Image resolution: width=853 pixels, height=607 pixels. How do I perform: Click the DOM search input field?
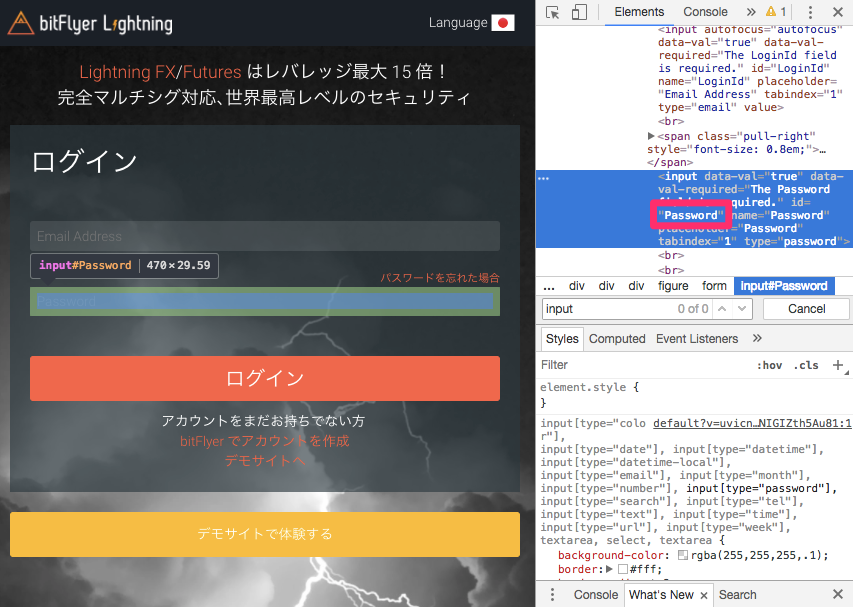tap(609, 309)
